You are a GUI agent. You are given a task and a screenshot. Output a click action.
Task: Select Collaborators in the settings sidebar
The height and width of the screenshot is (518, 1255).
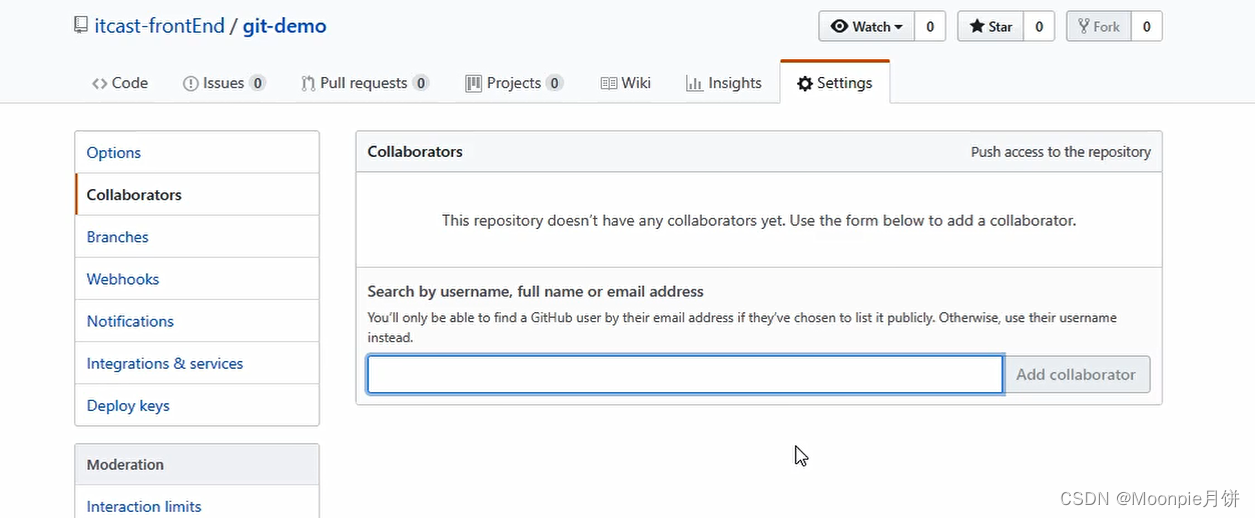point(197,194)
